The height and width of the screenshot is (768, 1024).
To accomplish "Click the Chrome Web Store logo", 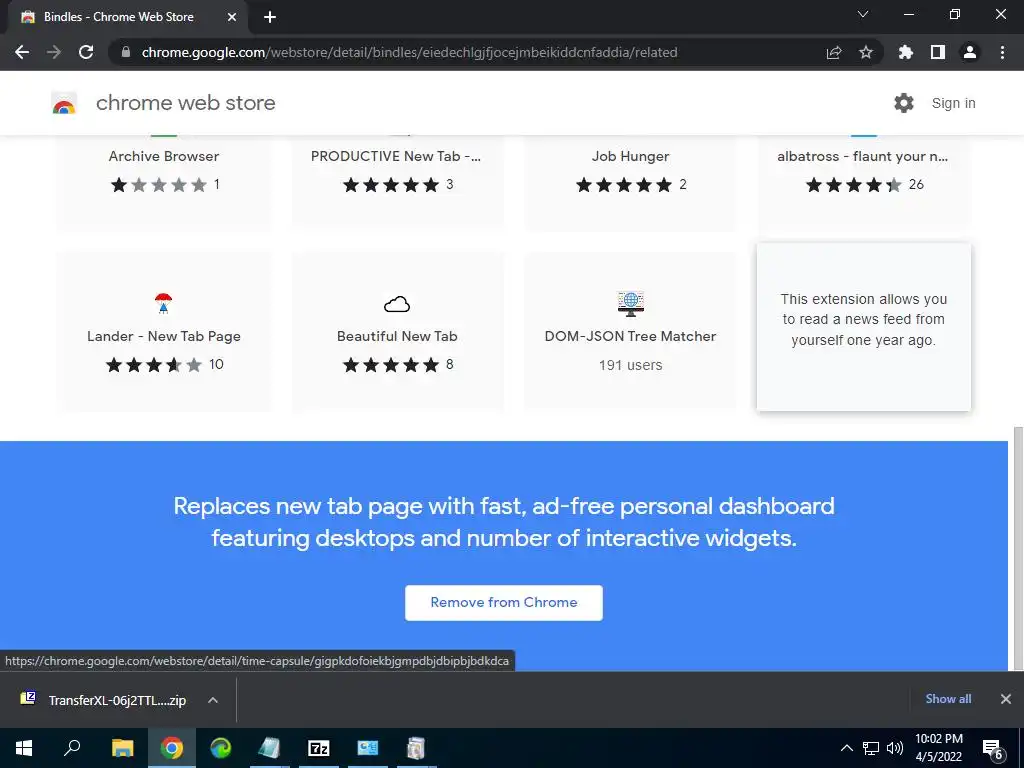I will pyautogui.click(x=64, y=103).
